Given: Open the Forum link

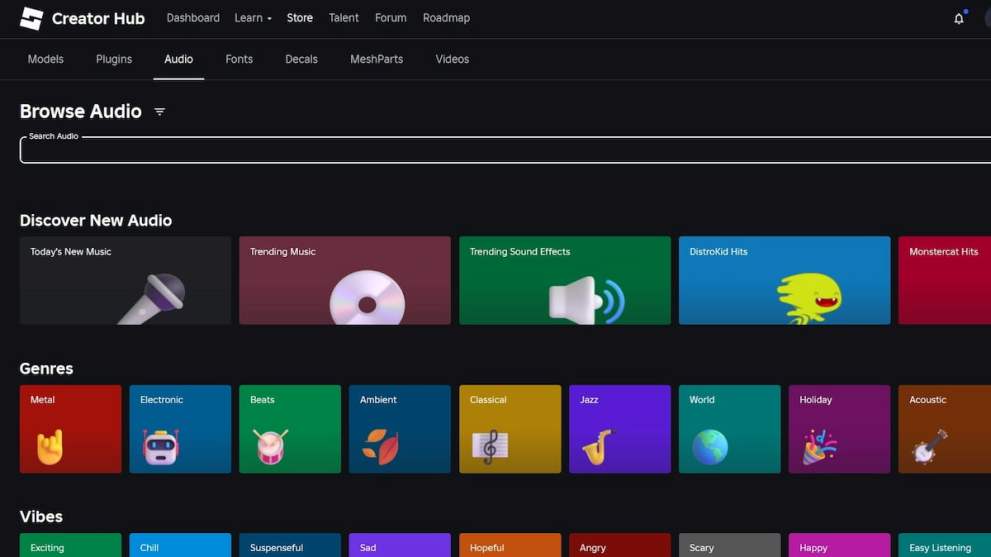Looking at the screenshot, I should 390,18.
